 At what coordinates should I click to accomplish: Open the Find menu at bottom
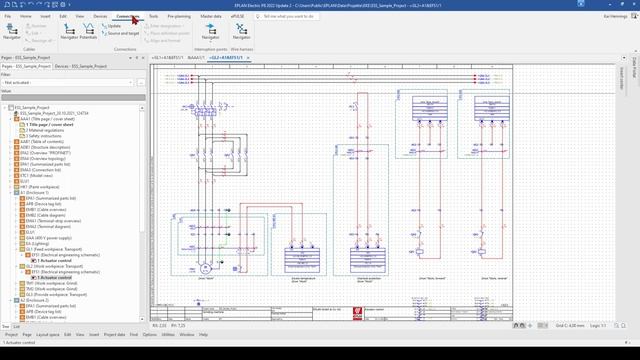tap(134, 335)
